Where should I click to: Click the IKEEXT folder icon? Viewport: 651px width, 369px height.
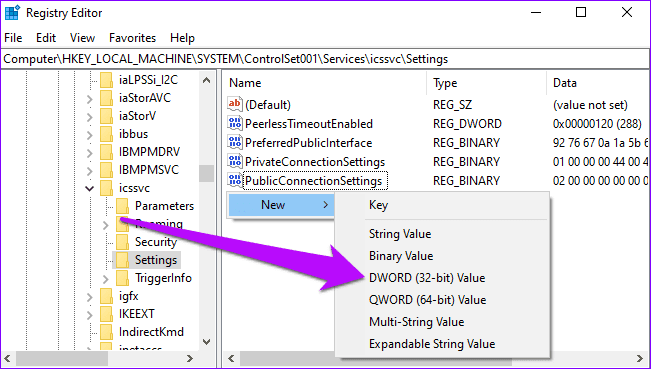coord(106,314)
